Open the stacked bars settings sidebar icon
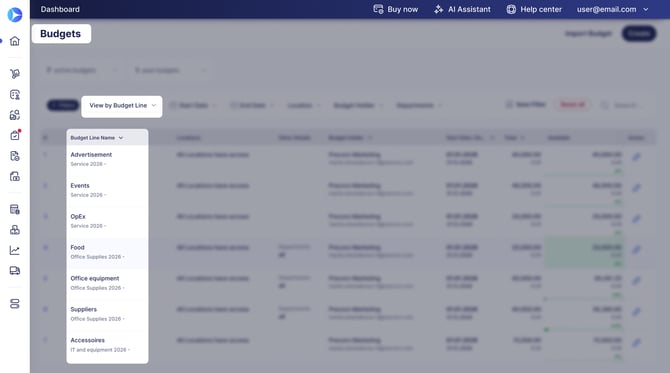The width and height of the screenshot is (670, 373). (15, 304)
